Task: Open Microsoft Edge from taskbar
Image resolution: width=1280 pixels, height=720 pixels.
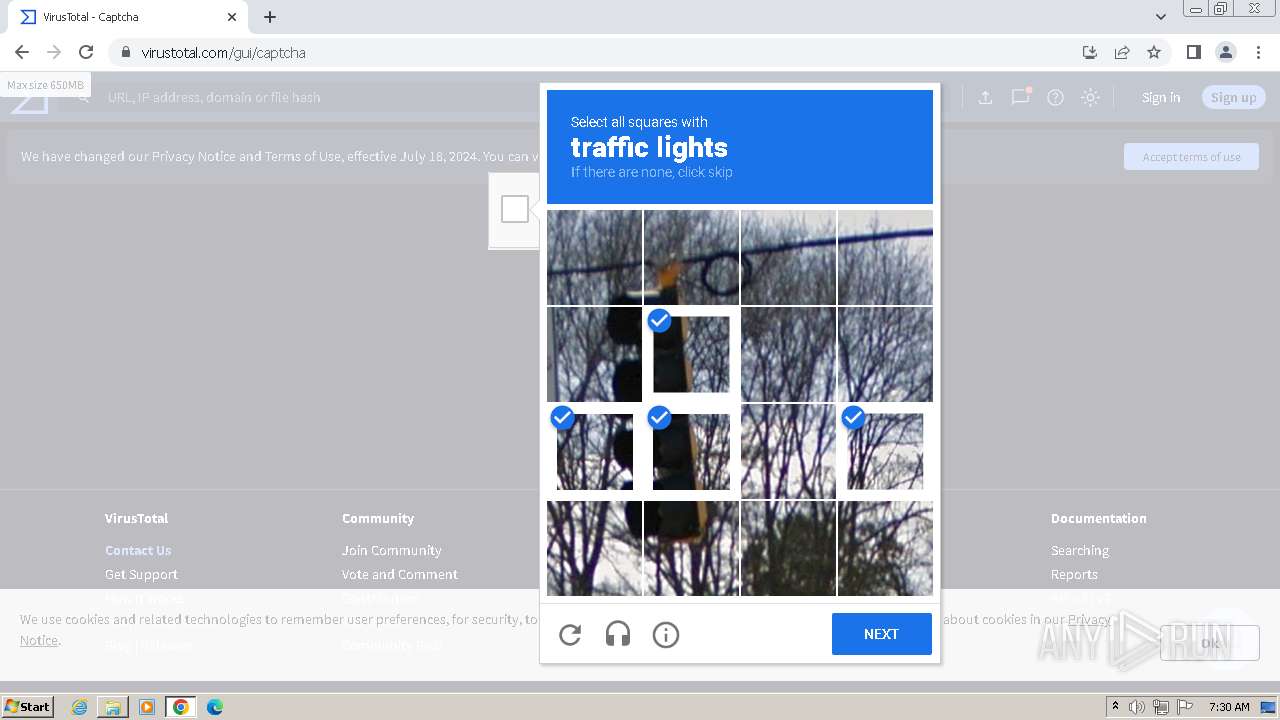Action: coord(215,707)
